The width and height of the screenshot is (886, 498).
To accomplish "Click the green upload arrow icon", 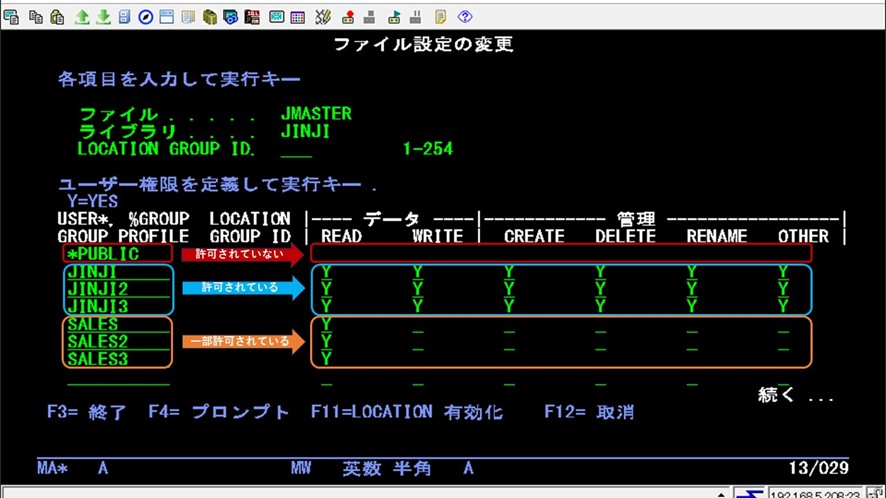I will (x=82, y=17).
